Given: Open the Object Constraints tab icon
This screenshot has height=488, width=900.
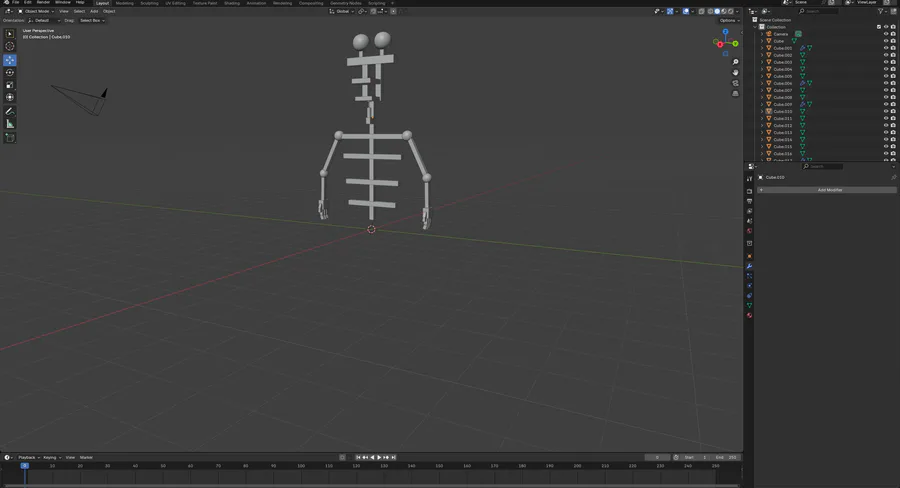Looking at the screenshot, I should (749, 296).
